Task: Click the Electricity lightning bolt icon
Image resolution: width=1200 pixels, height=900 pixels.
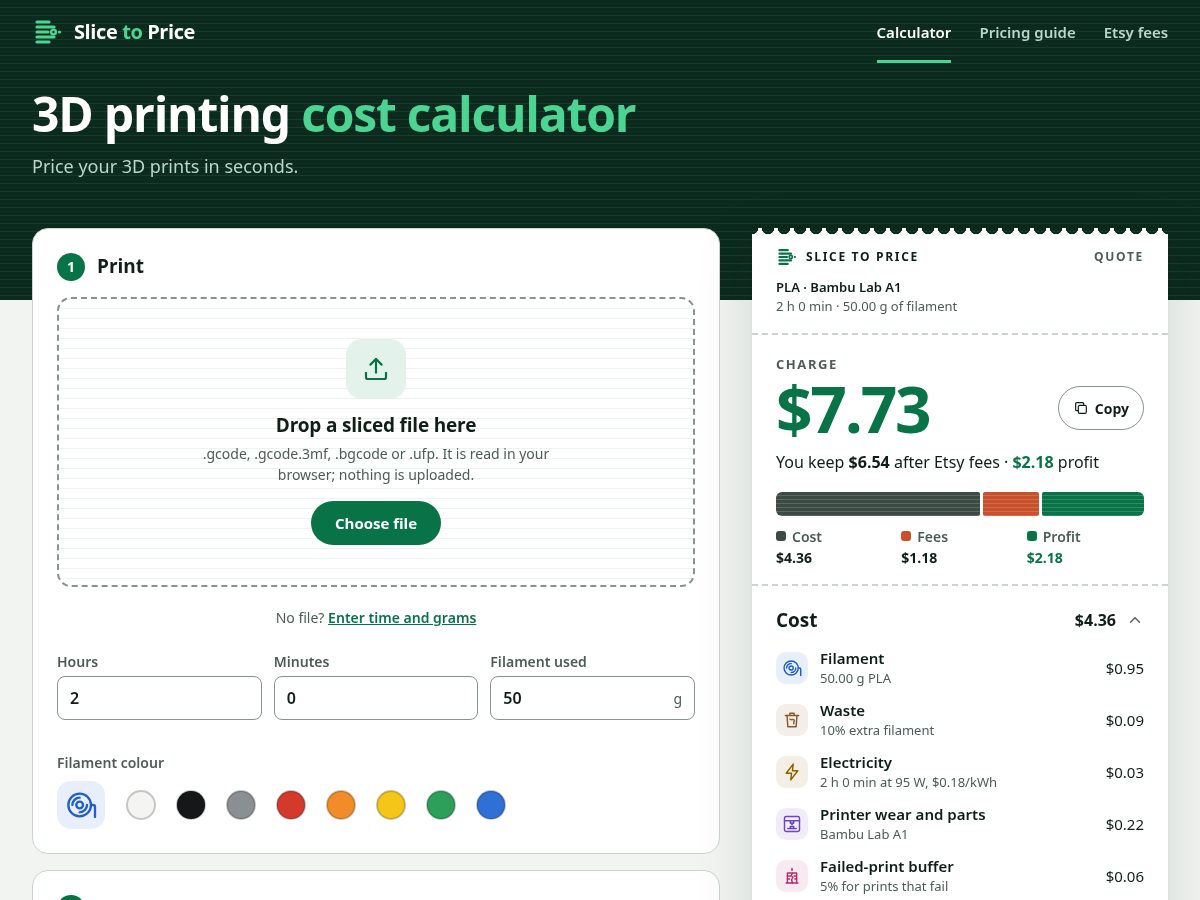Action: (792, 772)
